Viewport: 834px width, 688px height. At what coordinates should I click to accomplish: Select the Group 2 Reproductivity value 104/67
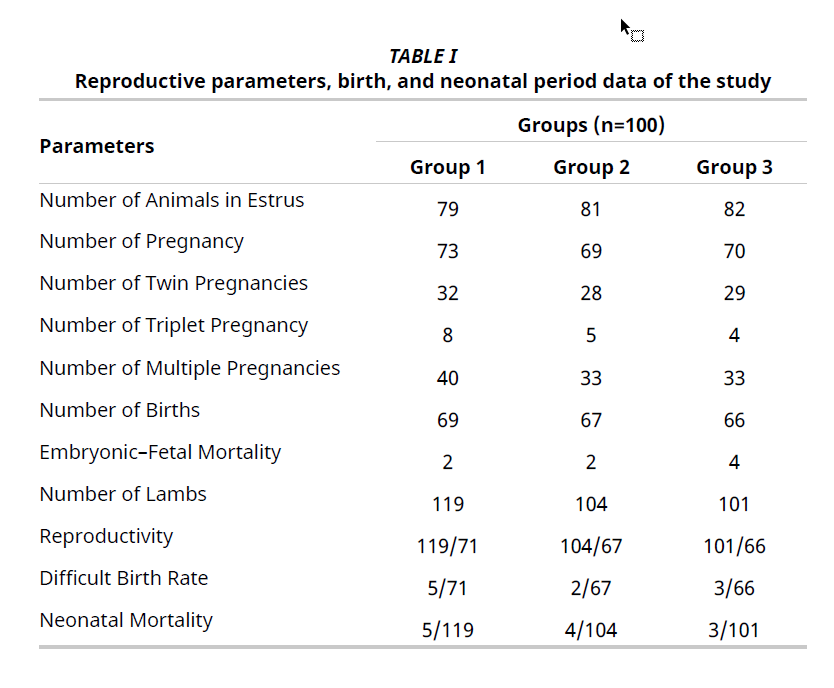tap(591, 547)
